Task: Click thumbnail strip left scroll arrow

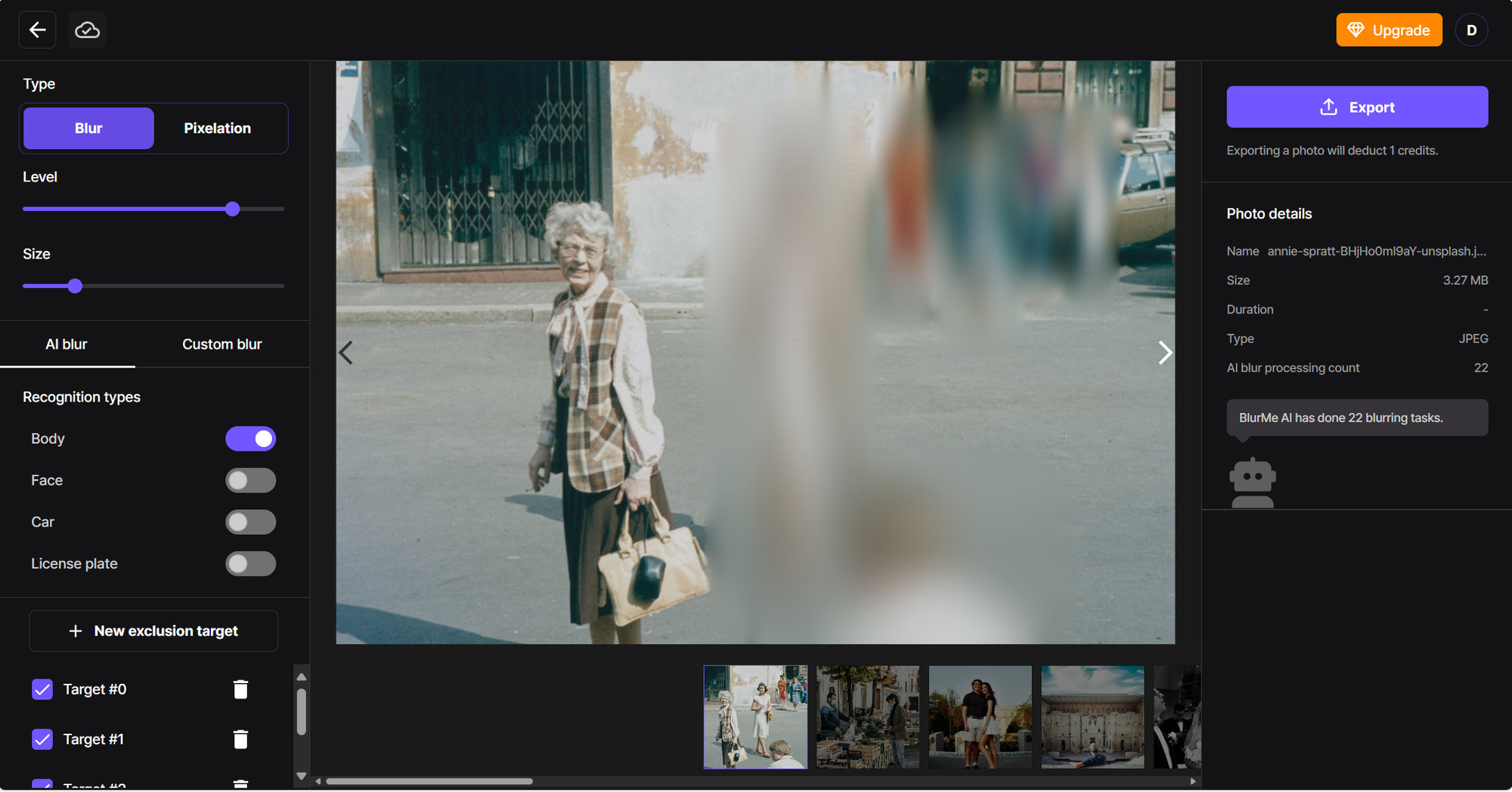Action: tap(318, 781)
